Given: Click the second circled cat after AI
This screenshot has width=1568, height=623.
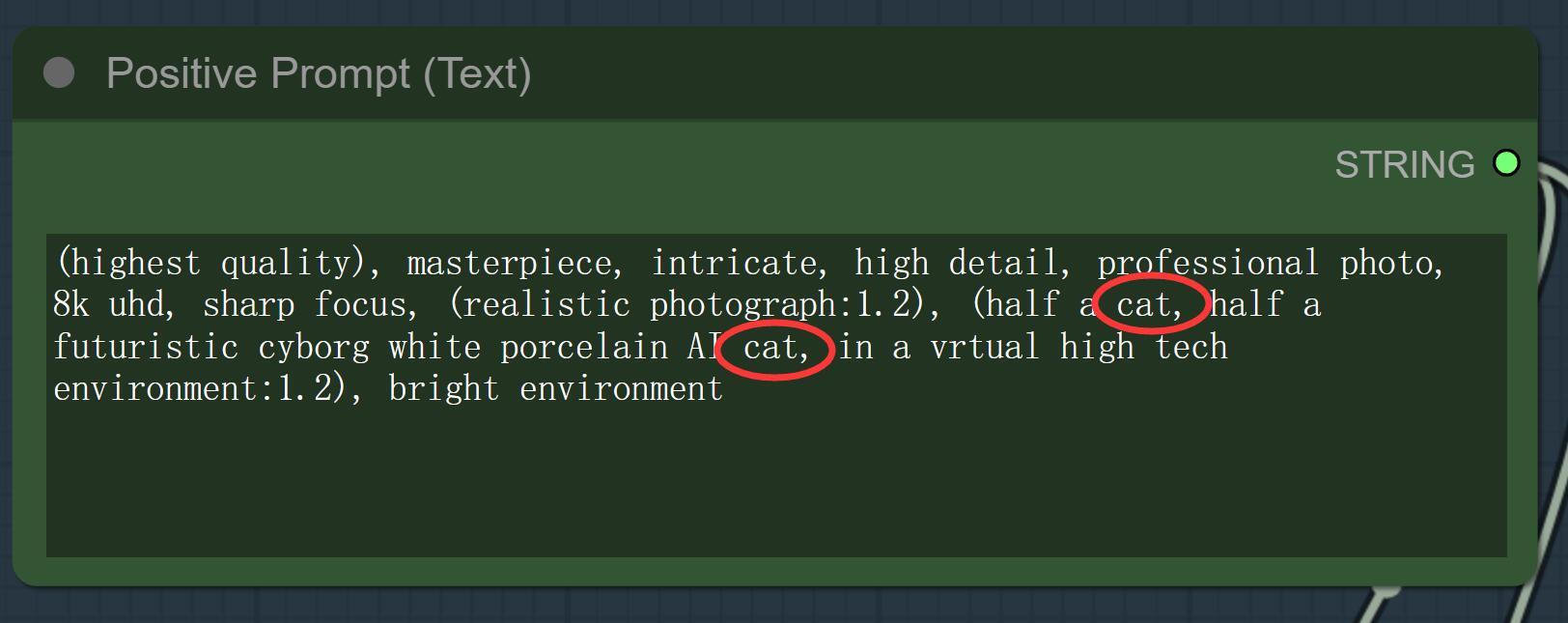Looking at the screenshot, I should (x=770, y=348).
